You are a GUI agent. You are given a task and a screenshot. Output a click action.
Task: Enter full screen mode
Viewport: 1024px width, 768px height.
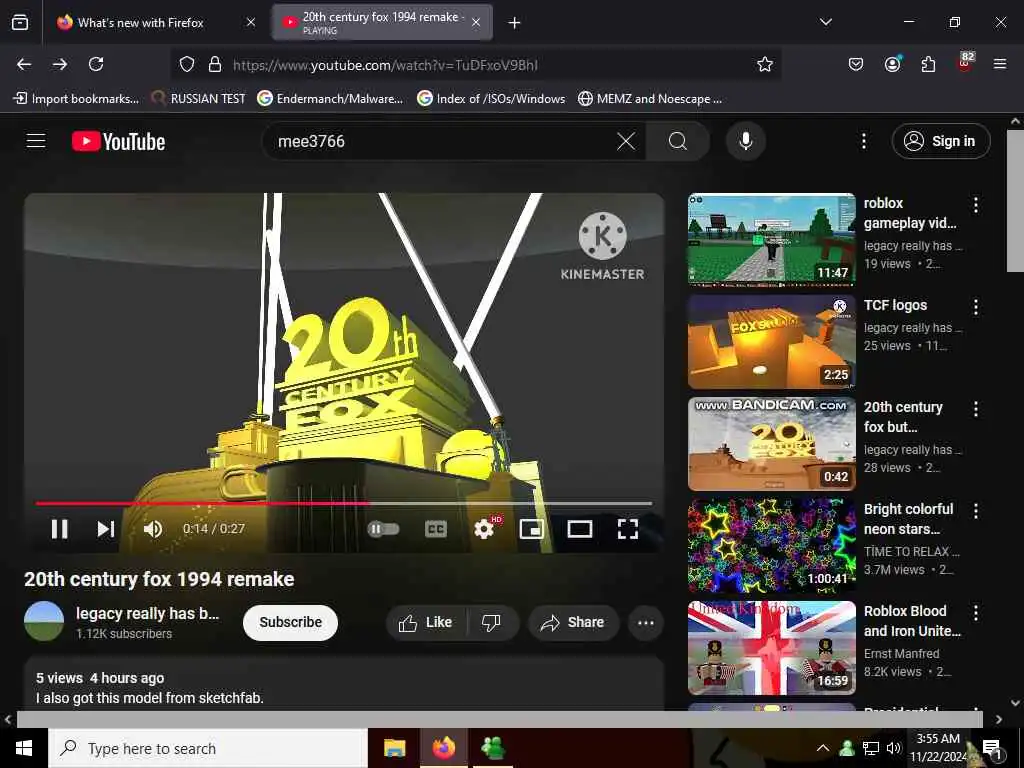(x=628, y=528)
